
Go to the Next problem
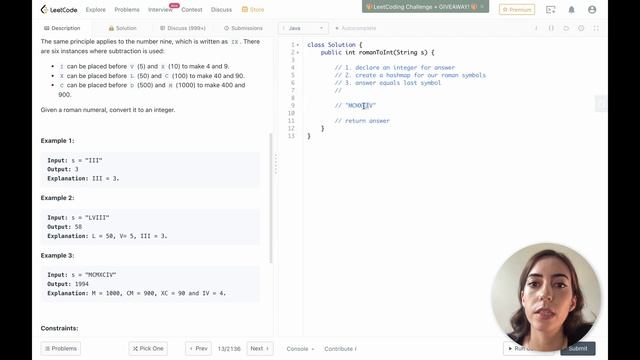[x=260, y=349]
